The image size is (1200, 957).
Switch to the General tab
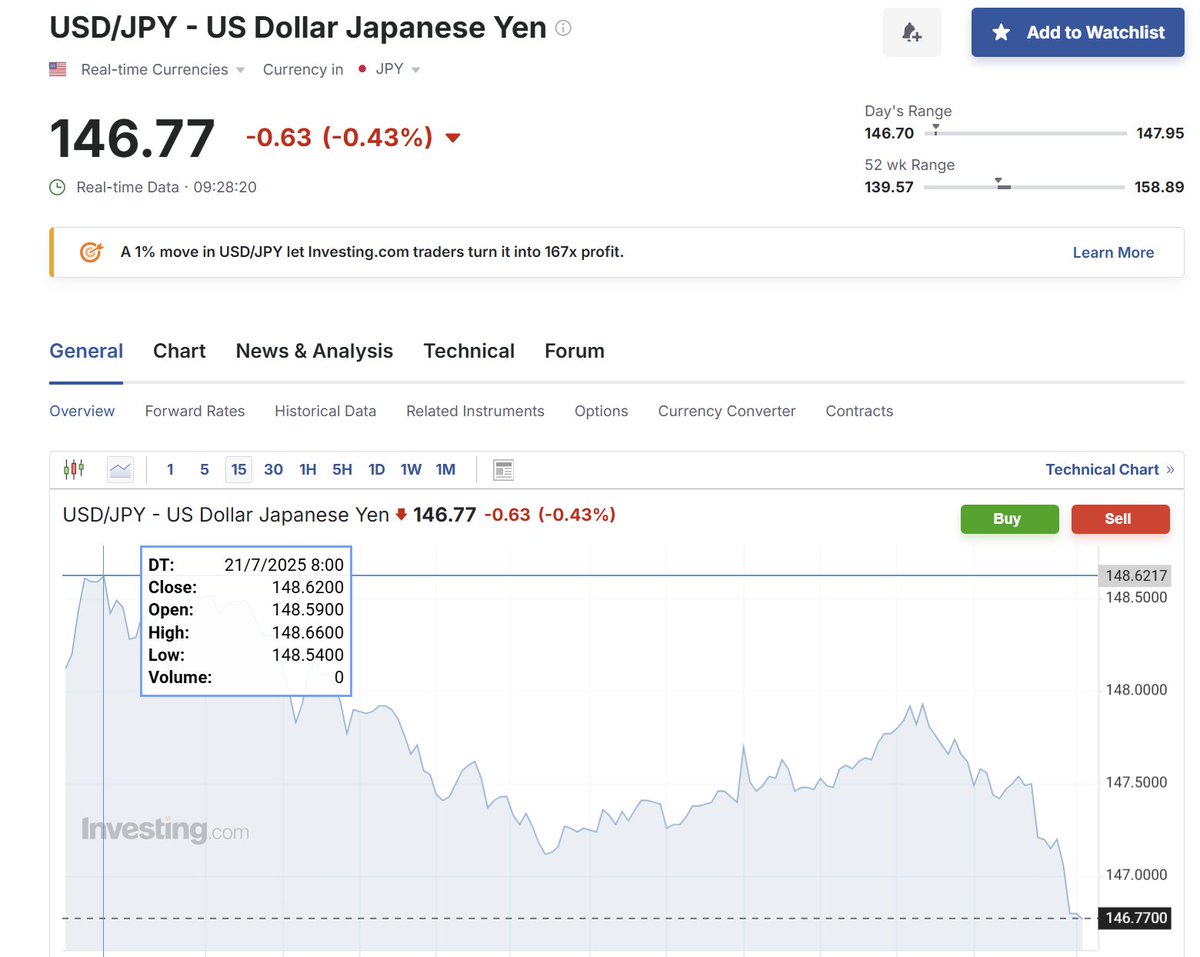tap(86, 351)
